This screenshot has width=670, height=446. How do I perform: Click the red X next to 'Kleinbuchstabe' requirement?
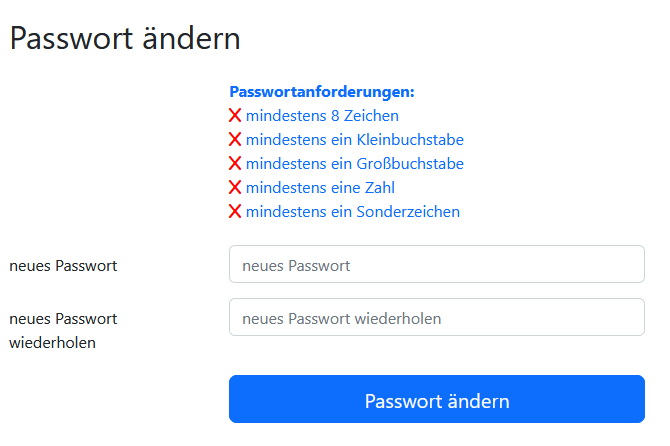(x=236, y=140)
